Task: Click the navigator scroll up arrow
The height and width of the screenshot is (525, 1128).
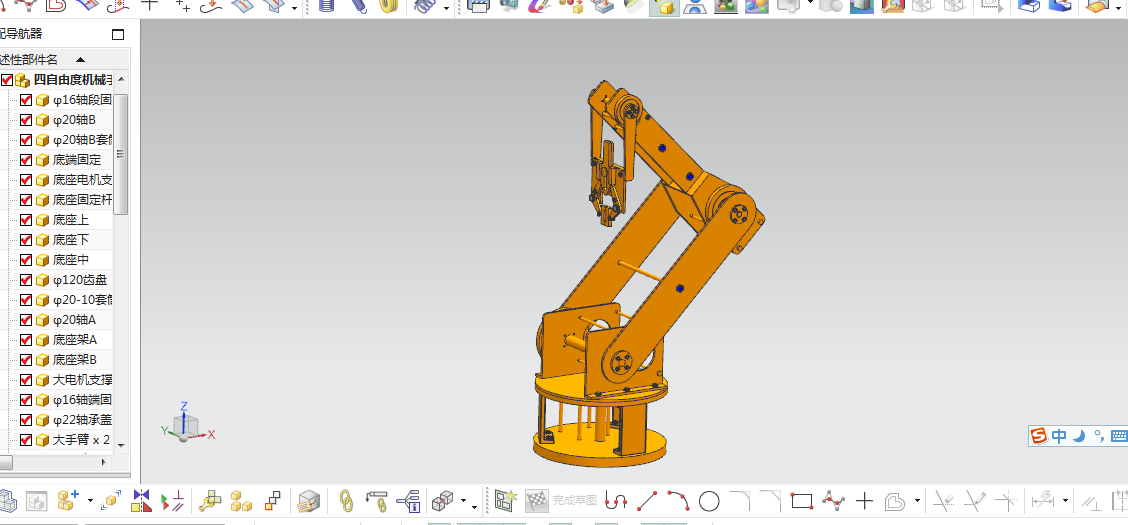Action: click(x=120, y=80)
